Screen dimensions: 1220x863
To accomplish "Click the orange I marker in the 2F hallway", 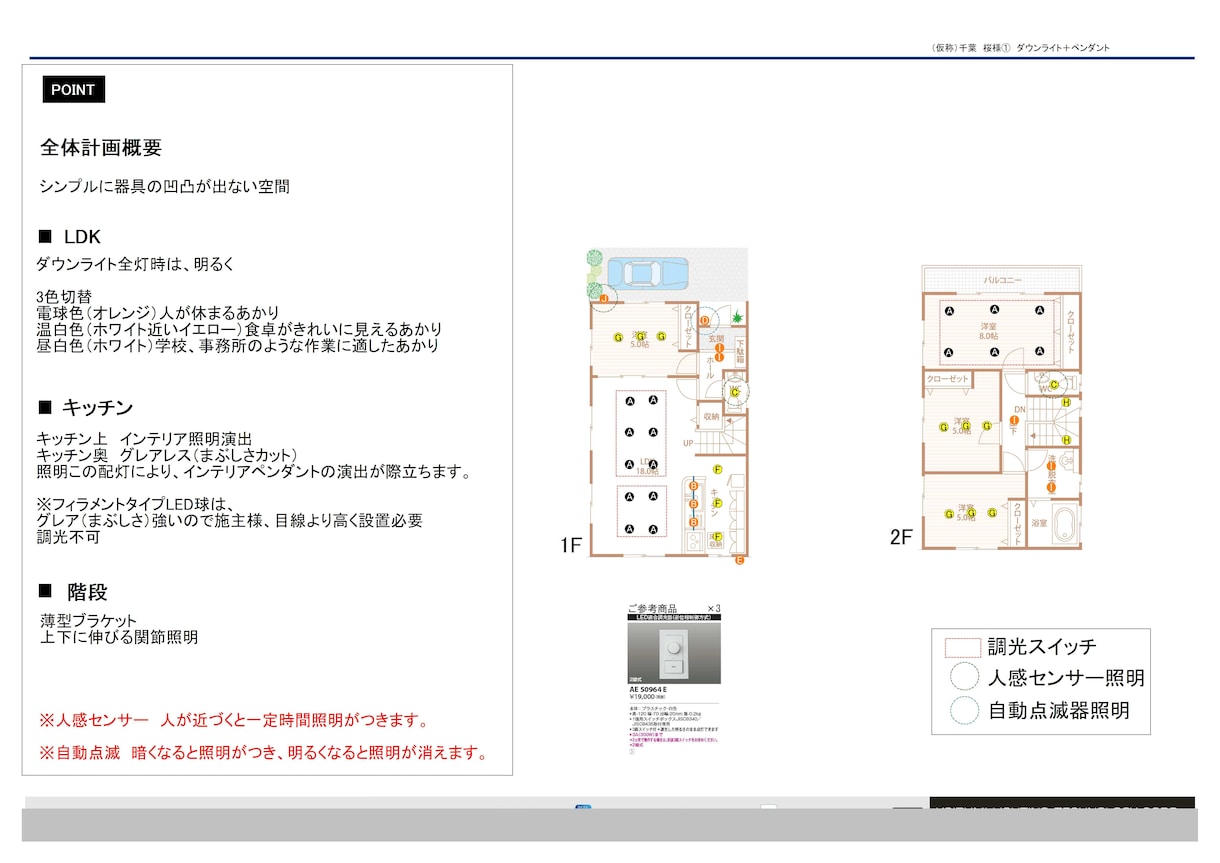I will click(1014, 420).
